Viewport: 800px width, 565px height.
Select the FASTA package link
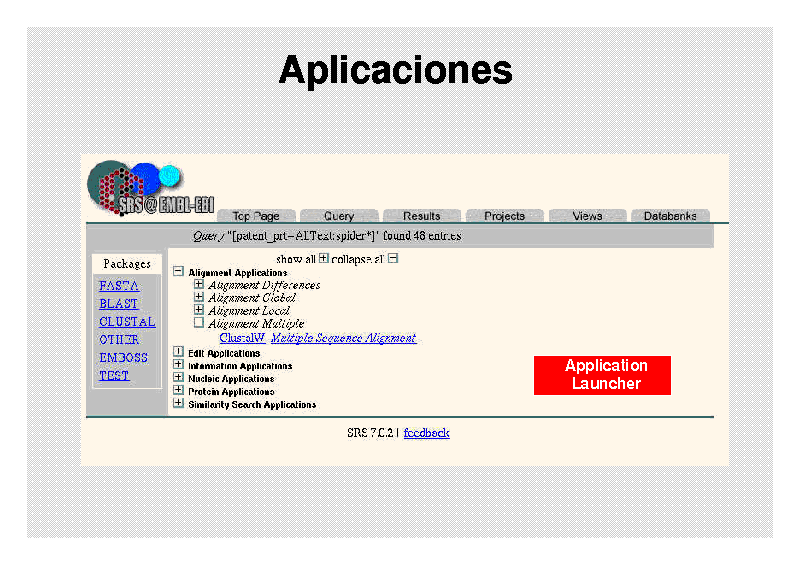[119, 286]
